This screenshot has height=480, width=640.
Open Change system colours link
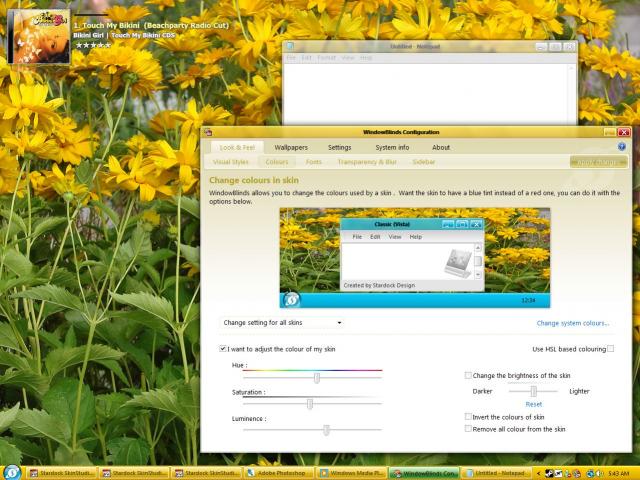point(573,323)
